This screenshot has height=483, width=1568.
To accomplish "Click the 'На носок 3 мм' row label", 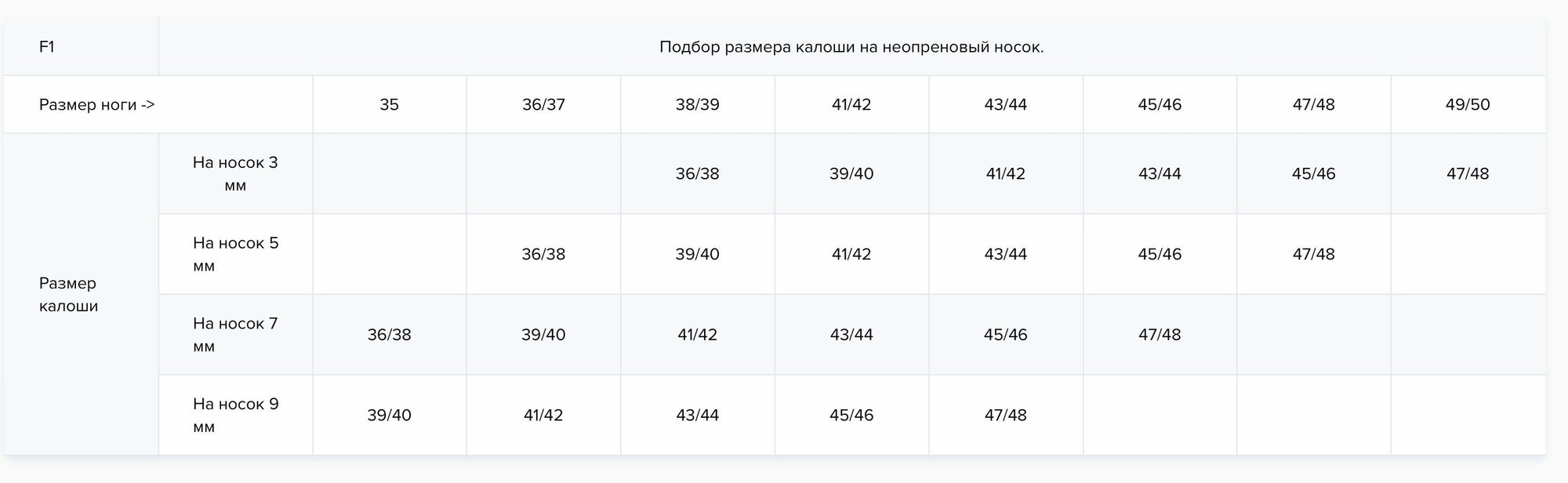I will pyautogui.click(x=235, y=173).
